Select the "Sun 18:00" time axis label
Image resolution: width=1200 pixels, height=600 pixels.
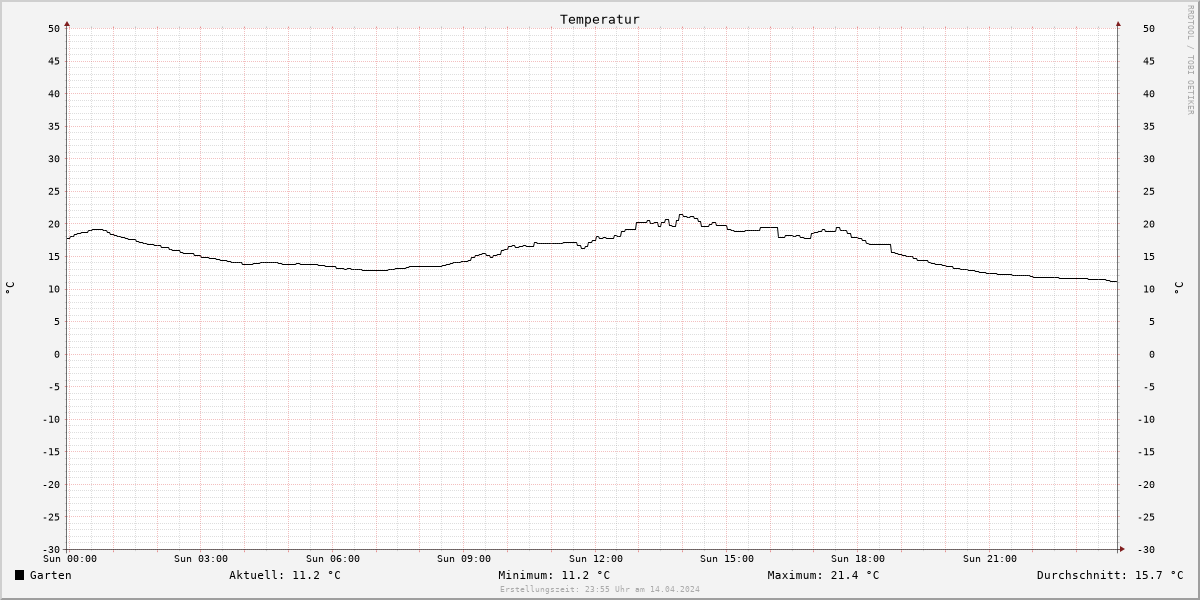[858, 559]
